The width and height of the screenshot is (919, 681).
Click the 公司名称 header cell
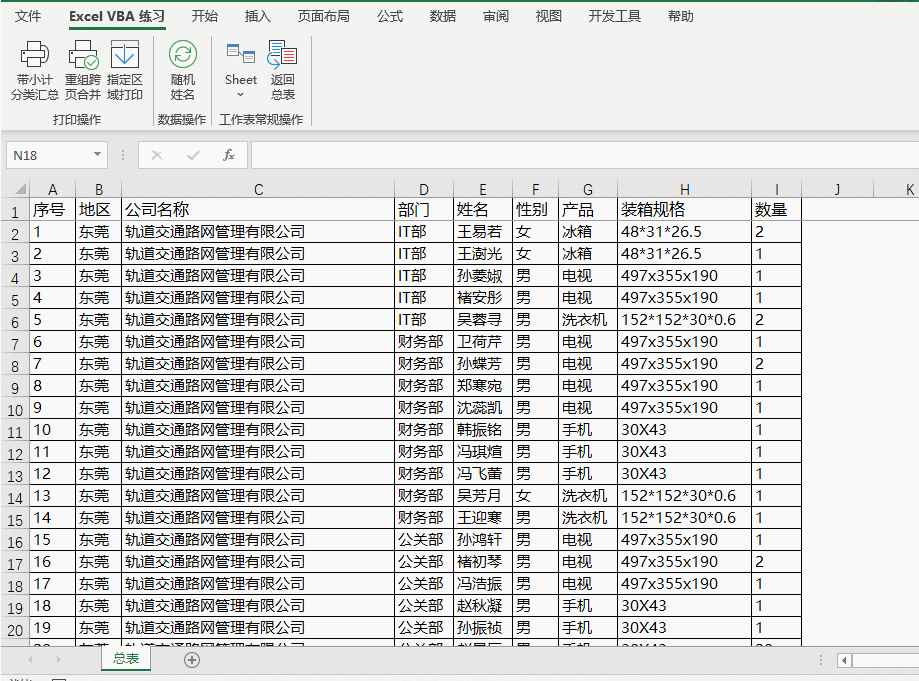click(258, 209)
